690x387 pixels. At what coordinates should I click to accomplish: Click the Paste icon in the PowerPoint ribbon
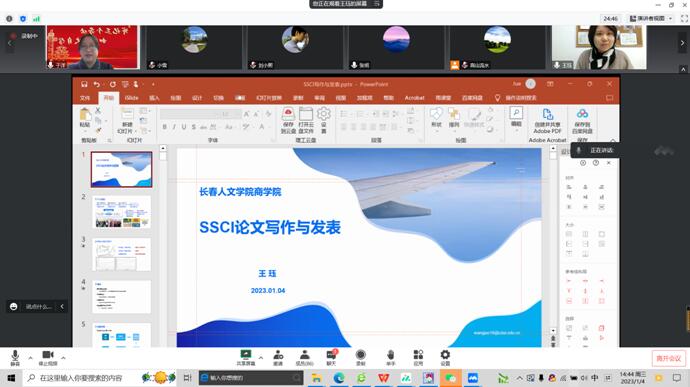85,118
